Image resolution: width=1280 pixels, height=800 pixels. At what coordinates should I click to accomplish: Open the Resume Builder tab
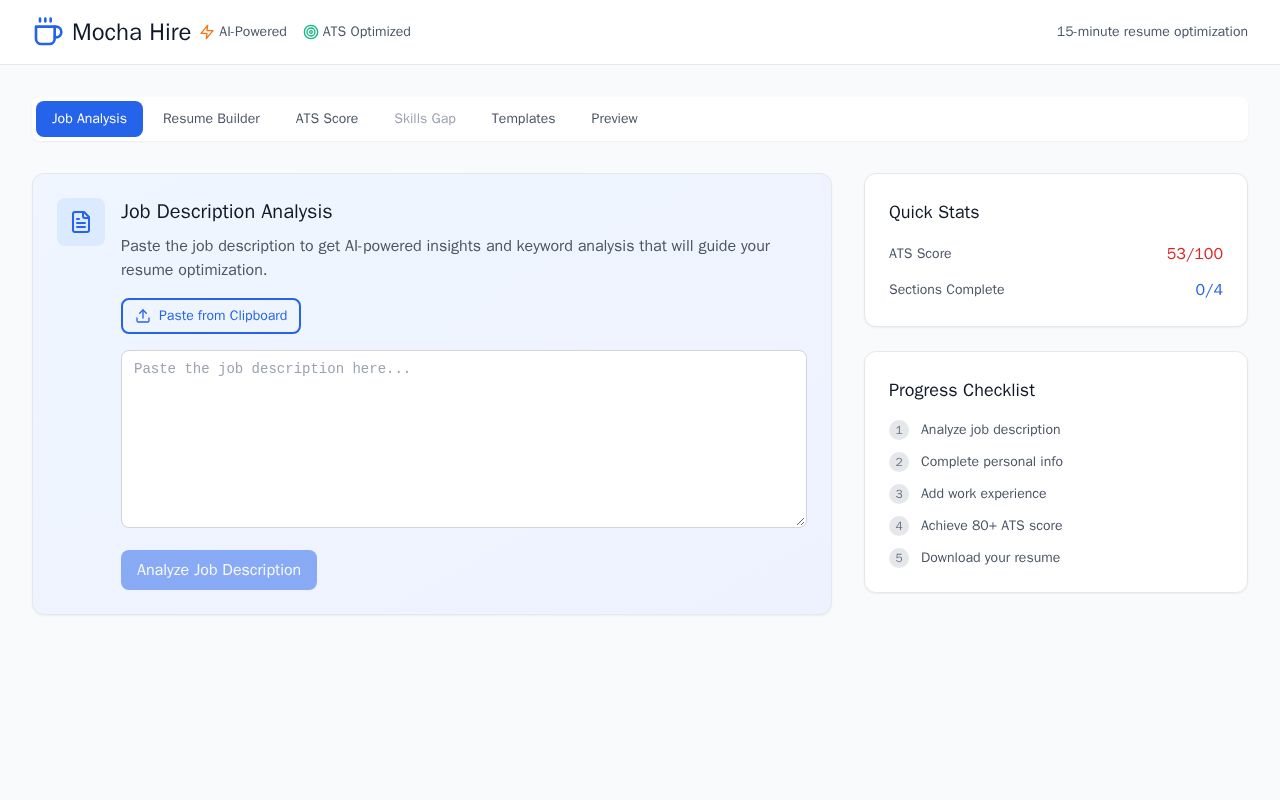pyautogui.click(x=211, y=119)
